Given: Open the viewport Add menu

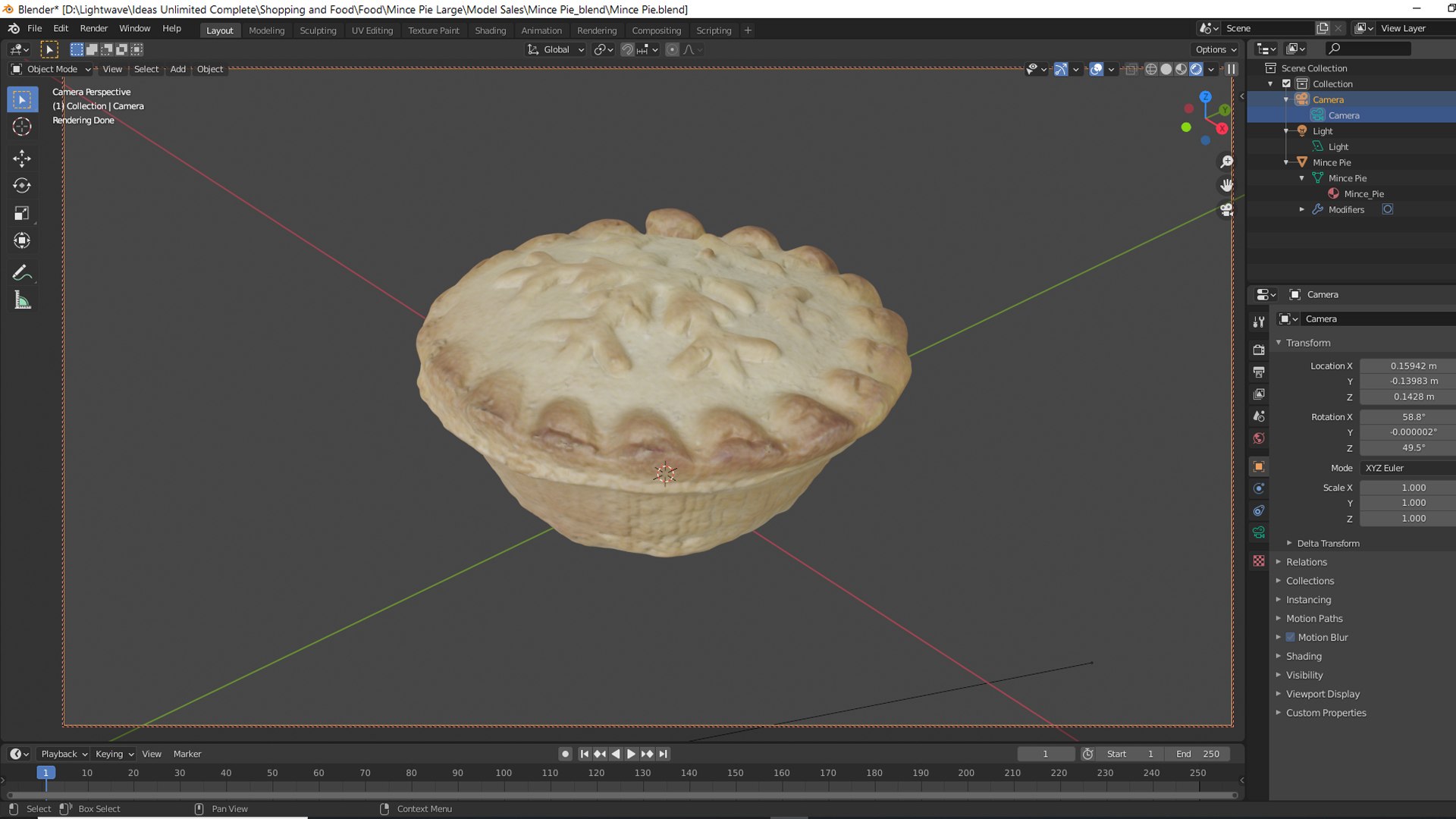Looking at the screenshot, I should coord(177,69).
